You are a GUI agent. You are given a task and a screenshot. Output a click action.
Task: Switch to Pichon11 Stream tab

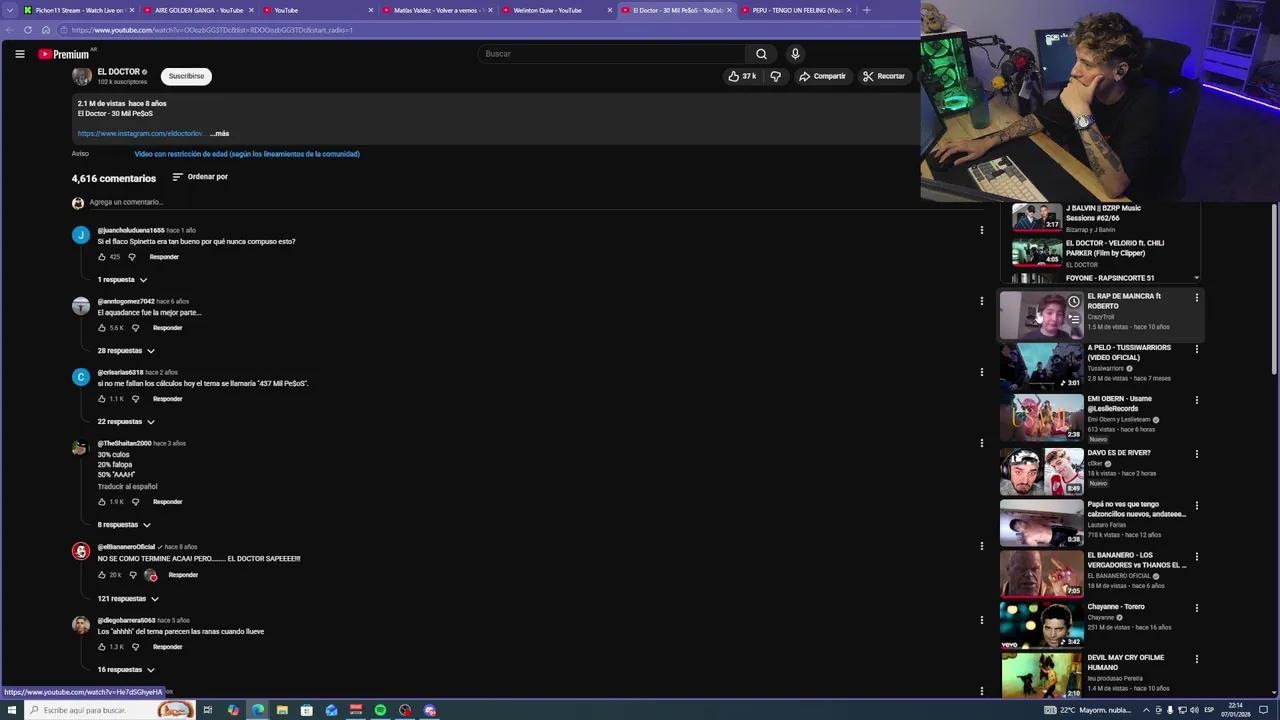tap(78, 10)
